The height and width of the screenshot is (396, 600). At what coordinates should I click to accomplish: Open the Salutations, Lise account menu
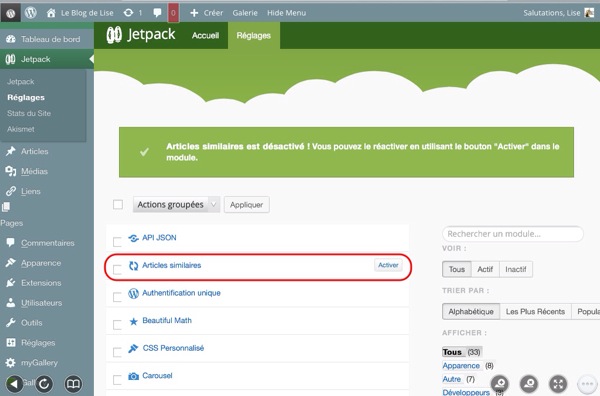(x=551, y=13)
